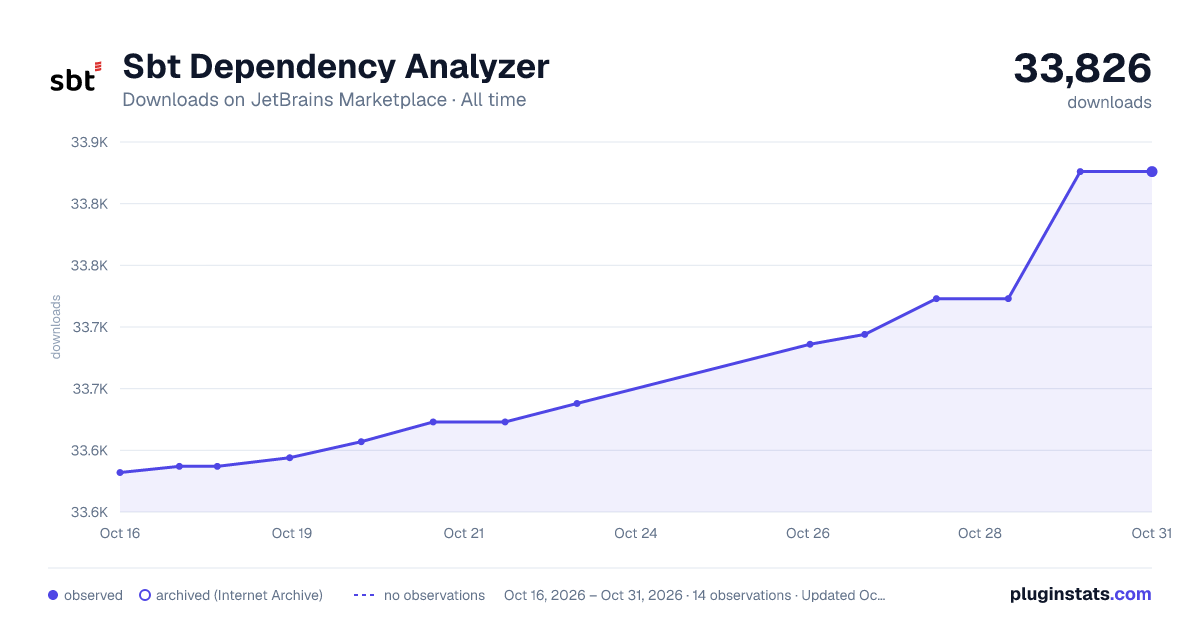This screenshot has width=1200, height=630.
Task: Click the Oct 24 axis label
Action: (636, 533)
